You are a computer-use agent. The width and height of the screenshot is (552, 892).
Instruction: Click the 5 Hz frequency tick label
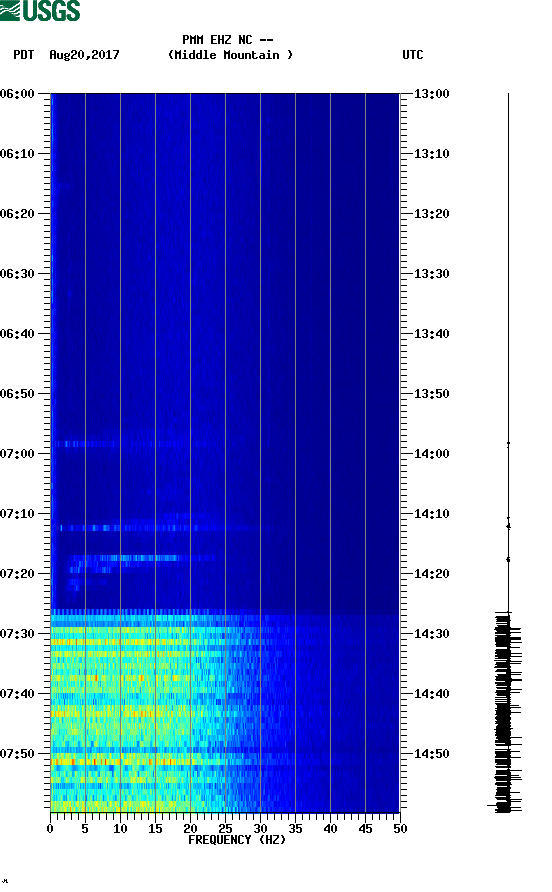pyautogui.click(x=85, y=829)
